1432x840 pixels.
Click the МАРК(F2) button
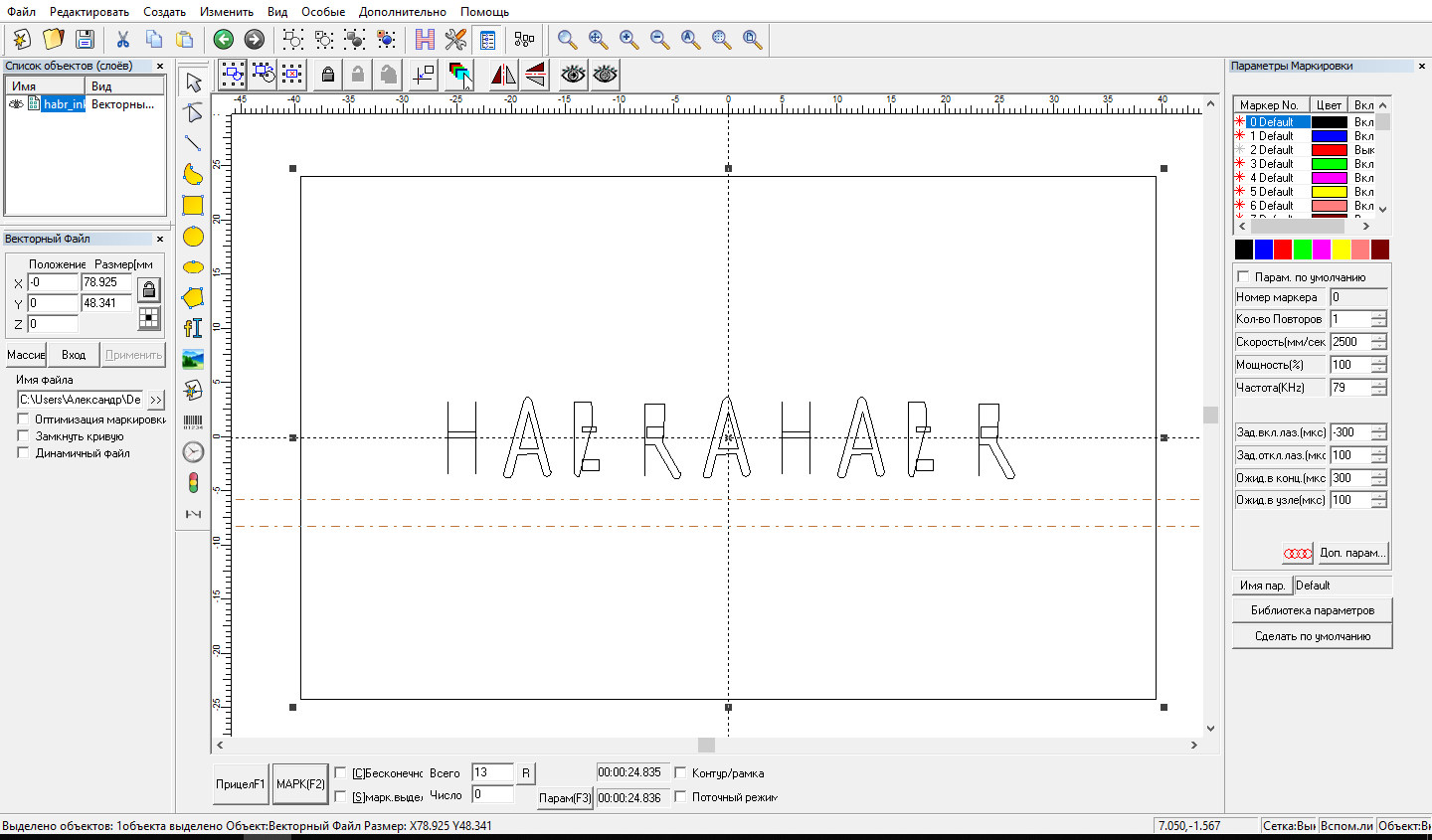point(300,784)
